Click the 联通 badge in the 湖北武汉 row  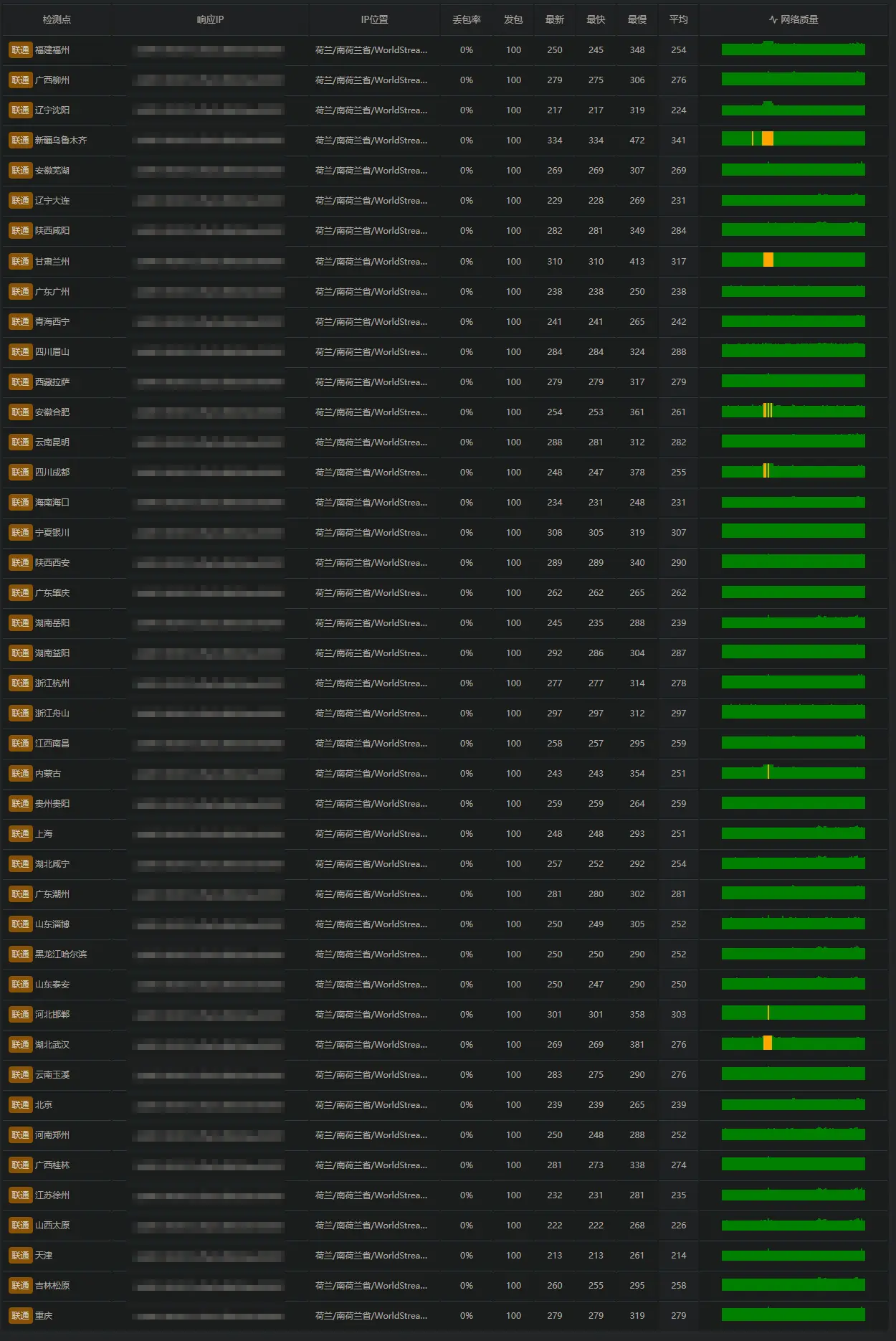pyautogui.click(x=20, y=1045)
